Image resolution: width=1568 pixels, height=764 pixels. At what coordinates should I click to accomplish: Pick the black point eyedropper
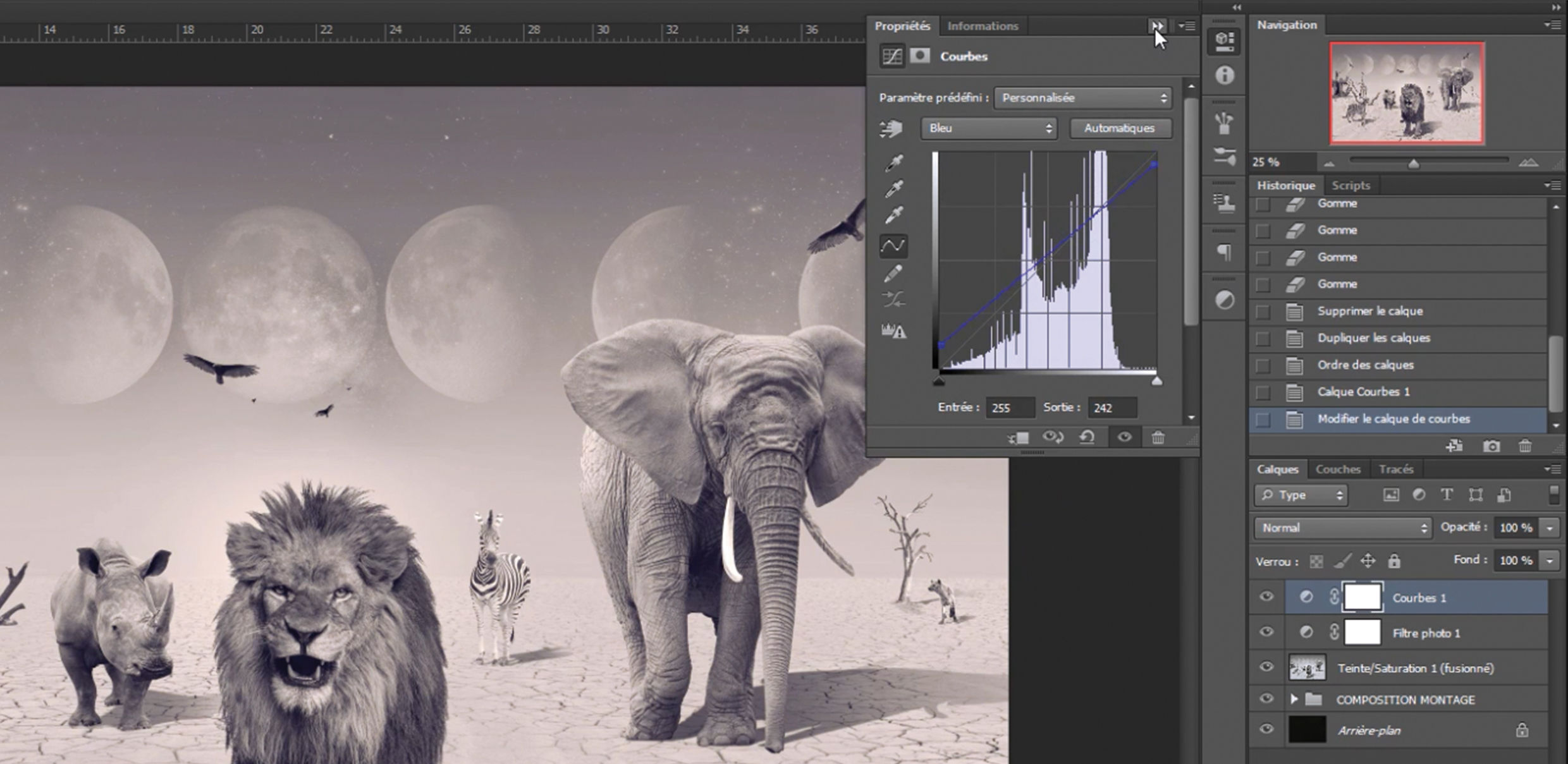(x=893, y=163)
